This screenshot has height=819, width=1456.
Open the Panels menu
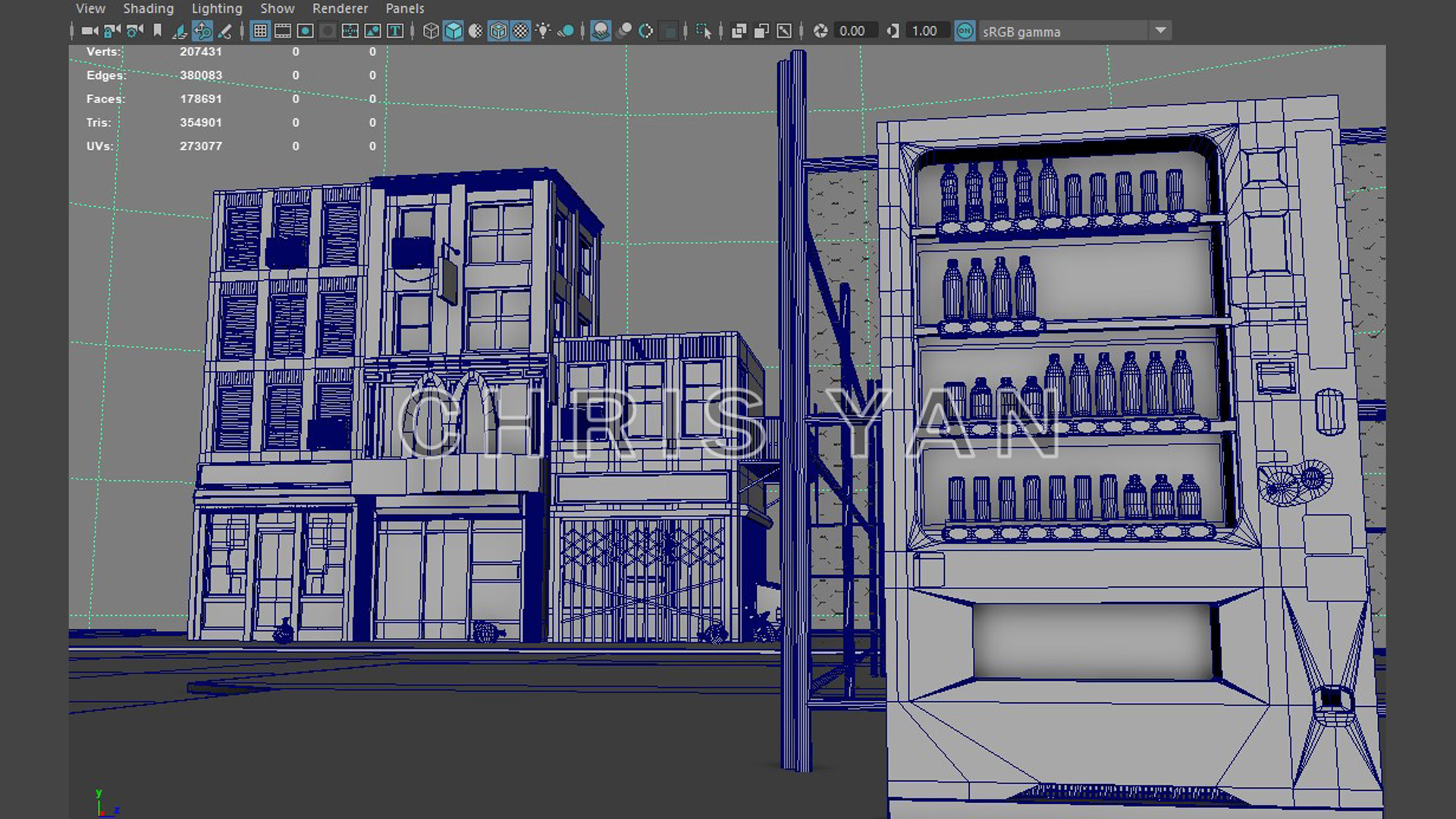pos(405,8)
